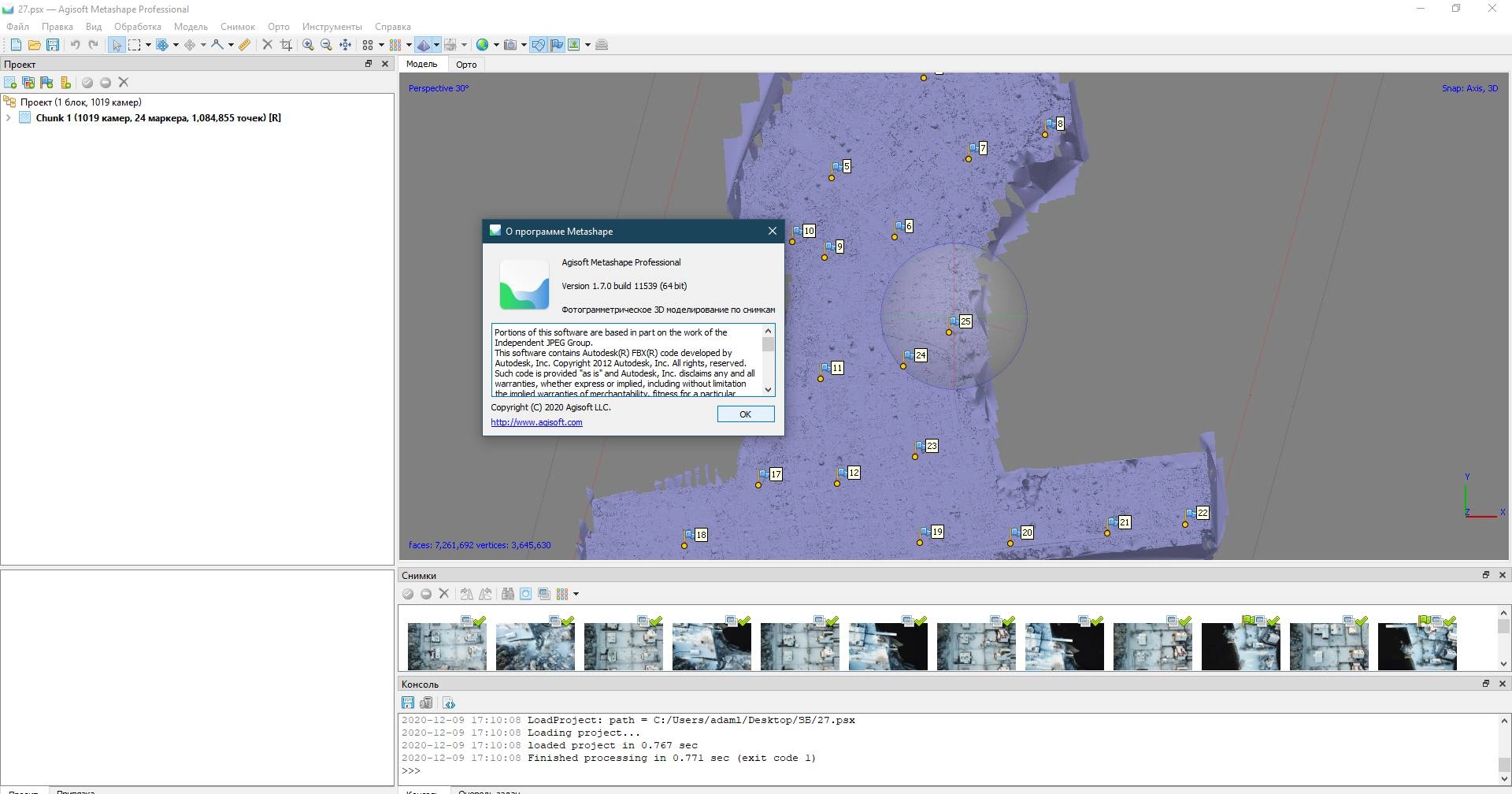Click OK in the About Metashape dialog
Viewport: 1512px width, 794px height.
(746, 414)
